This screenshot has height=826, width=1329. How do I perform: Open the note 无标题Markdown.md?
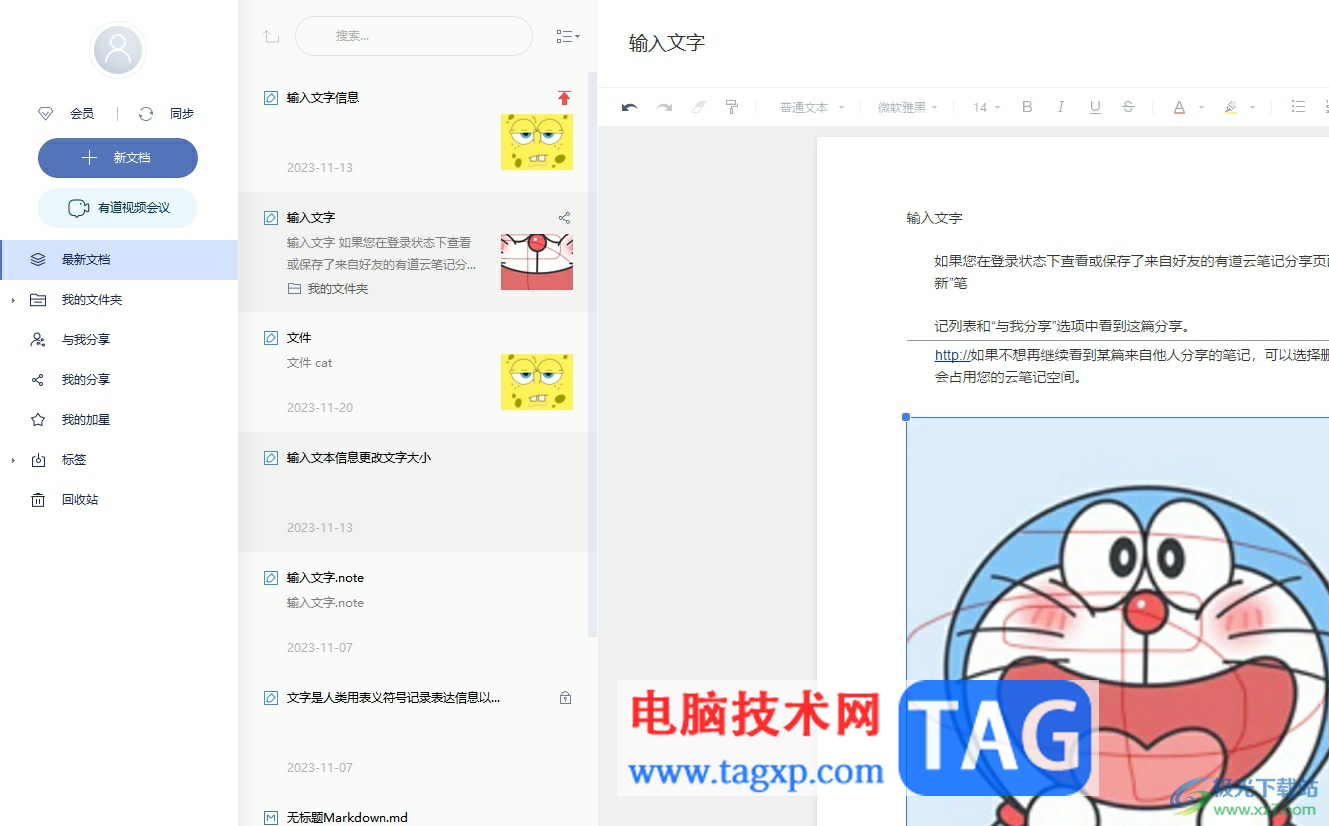pos(413,809)
